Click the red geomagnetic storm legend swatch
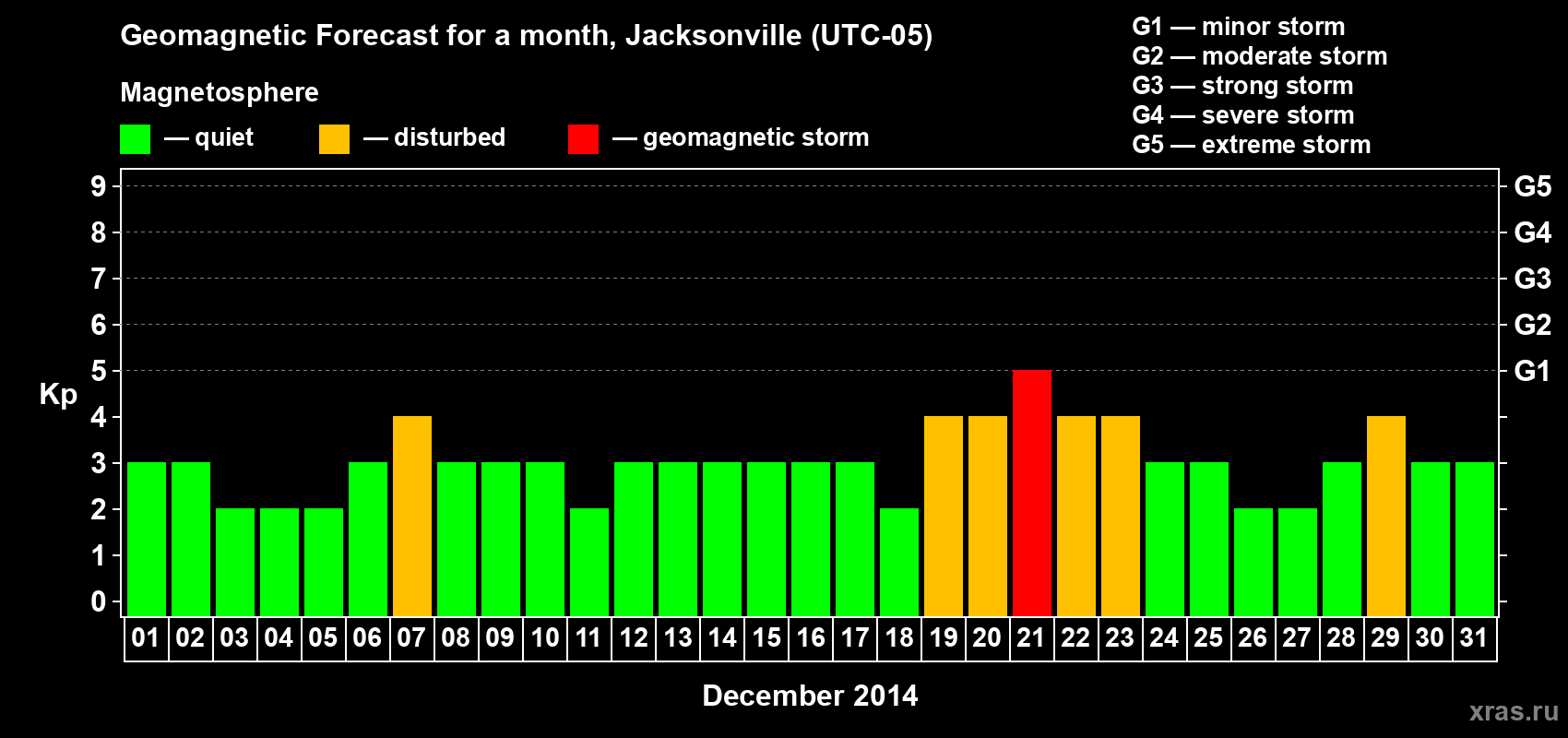The image size is (1568, 738). [583, 139]
